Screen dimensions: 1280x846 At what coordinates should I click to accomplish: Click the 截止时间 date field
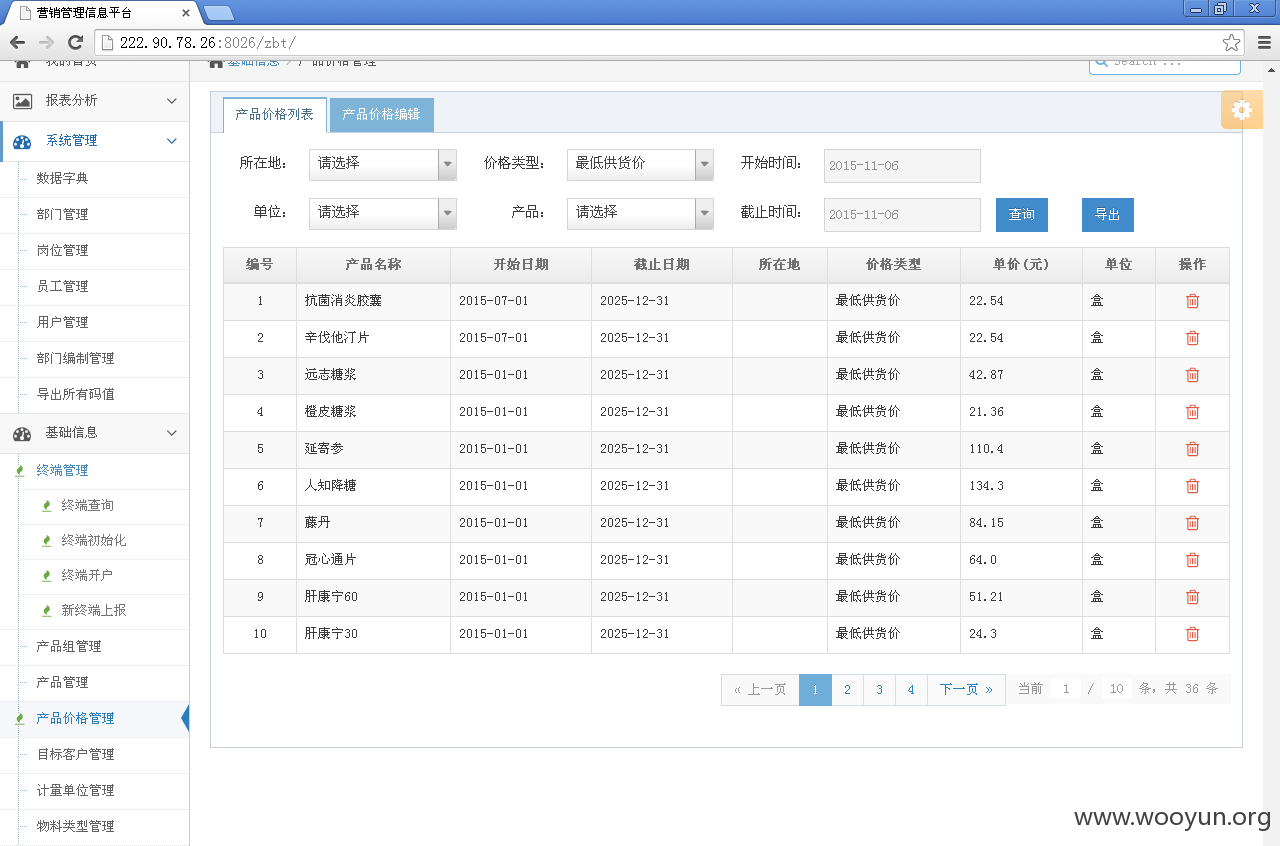(x=902, y=215)
